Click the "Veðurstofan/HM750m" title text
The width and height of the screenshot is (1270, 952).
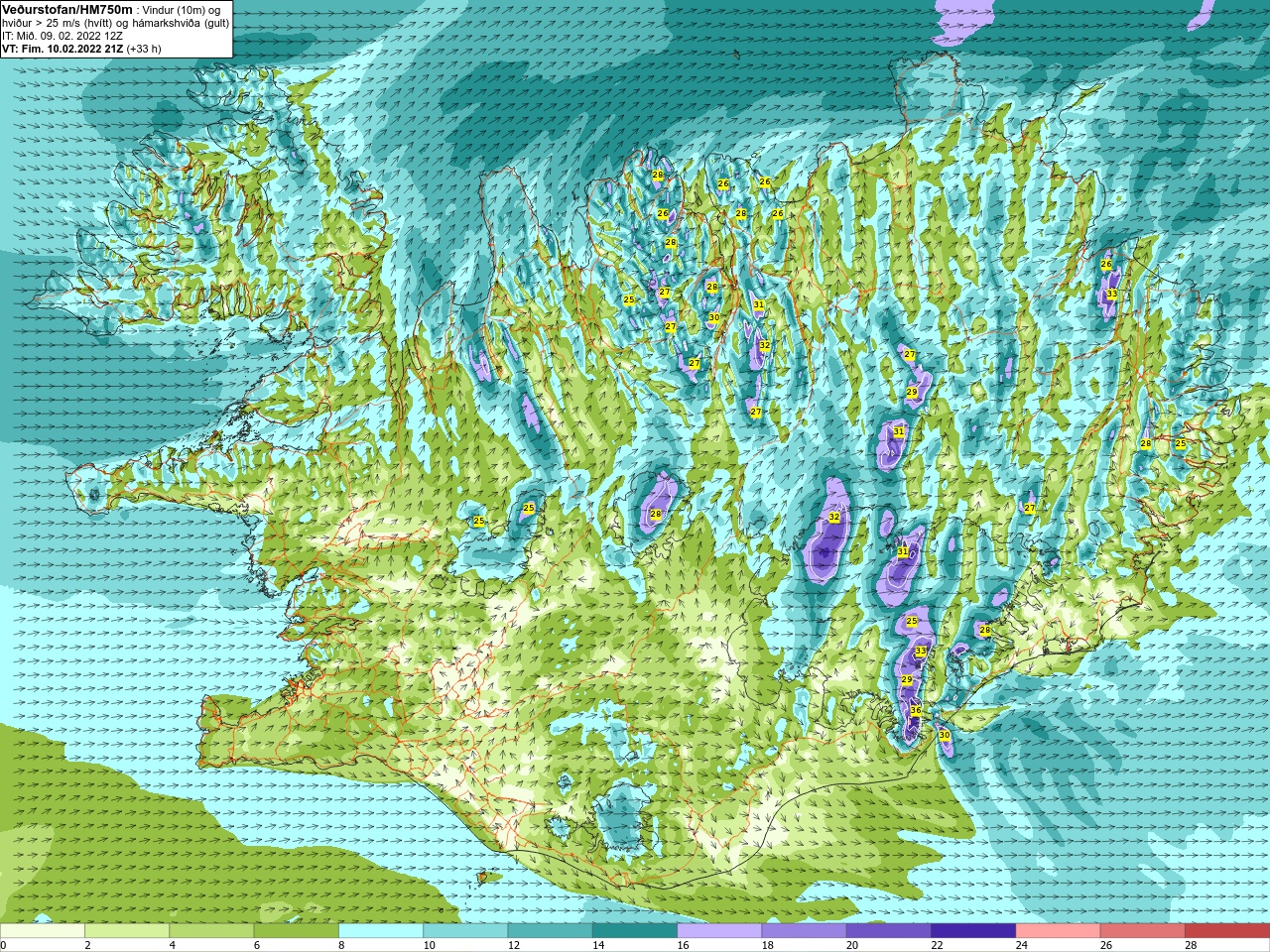67,10
